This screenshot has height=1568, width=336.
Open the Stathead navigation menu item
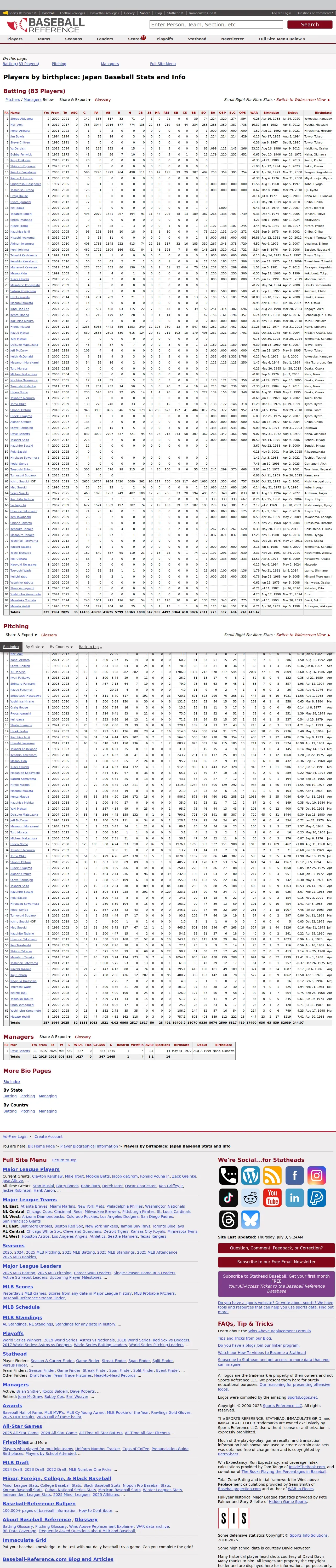click(x=197, y=39)
